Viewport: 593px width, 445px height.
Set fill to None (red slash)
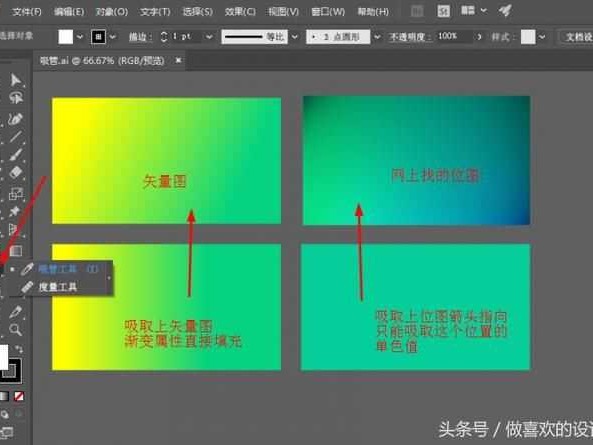point(19,396)
